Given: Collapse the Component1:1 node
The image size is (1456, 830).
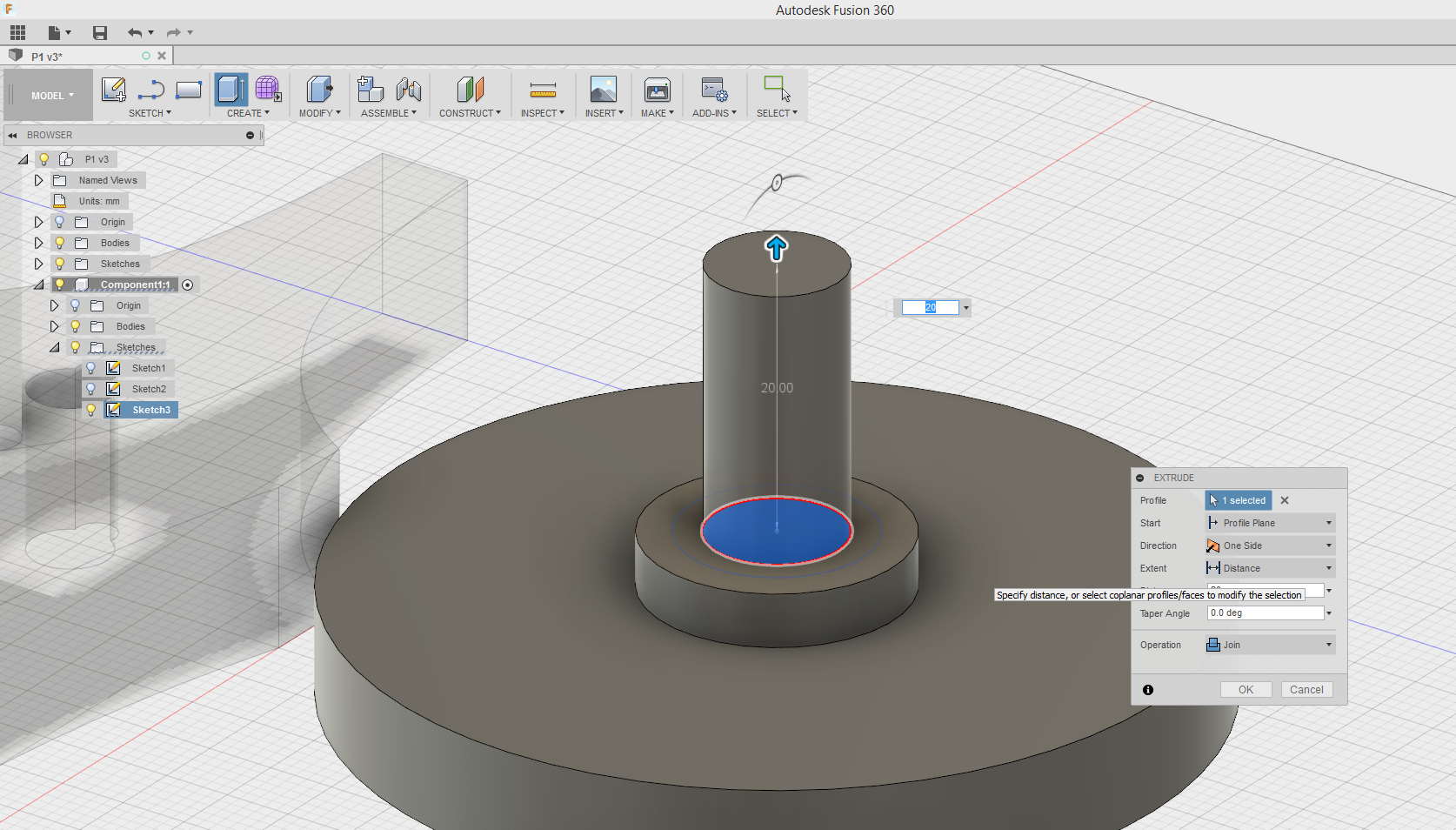Looking at the screenshot, I should [x=38, y=284].
